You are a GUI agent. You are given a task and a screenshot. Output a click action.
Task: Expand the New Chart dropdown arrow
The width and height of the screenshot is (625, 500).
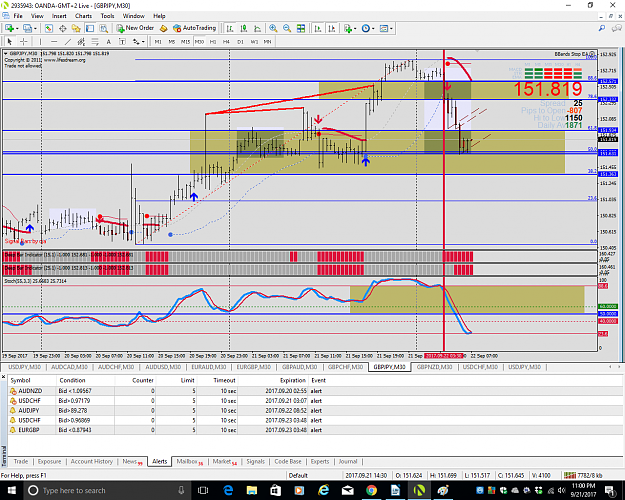tap(17, 29)
